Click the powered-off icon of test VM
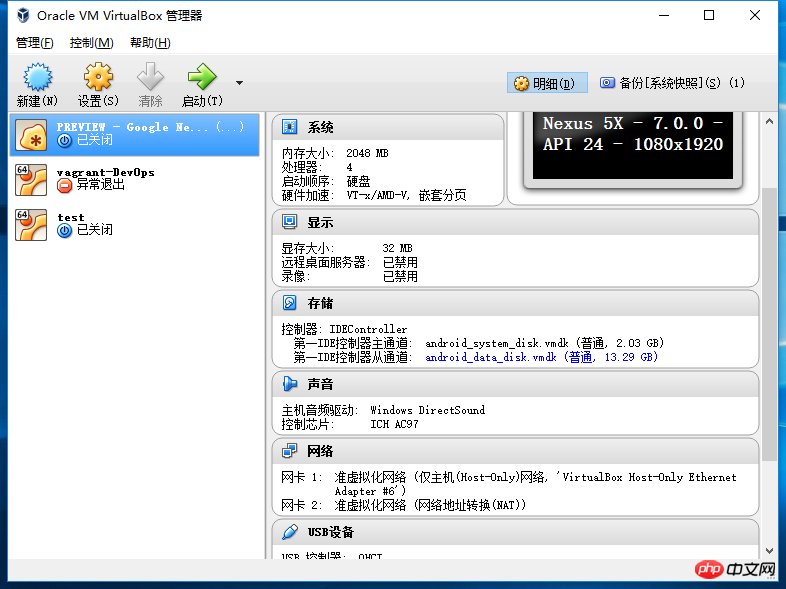The width and height of the screenshot is (786, 589). click(65, 231)
